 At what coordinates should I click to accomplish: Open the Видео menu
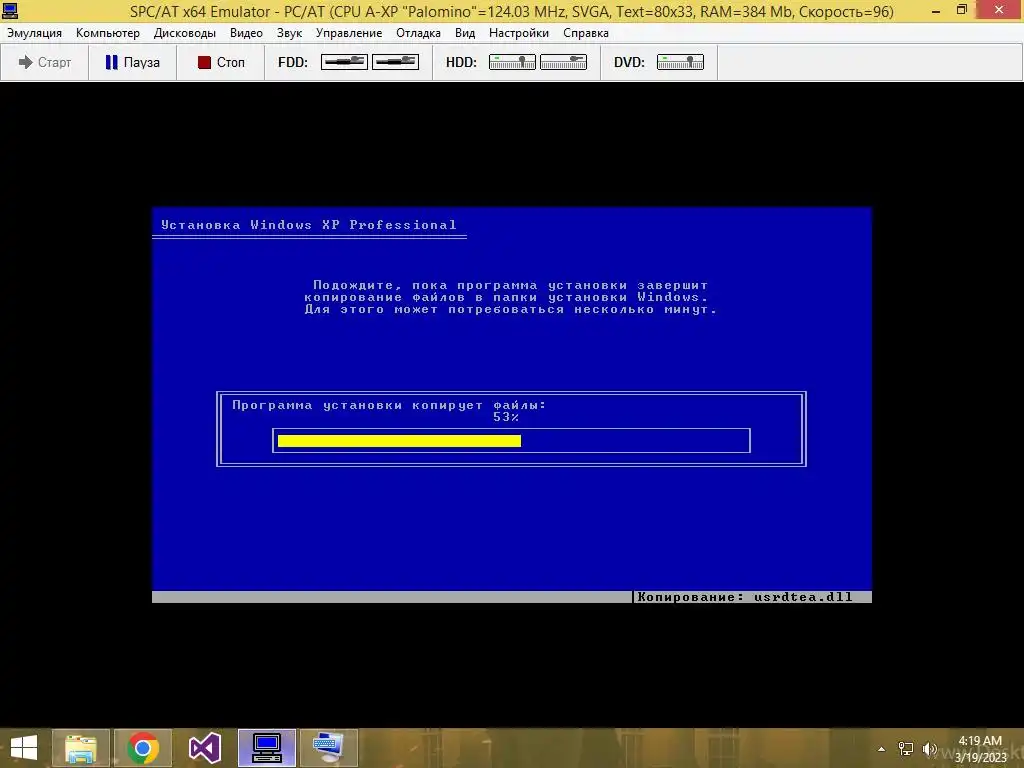pos(246,33)
